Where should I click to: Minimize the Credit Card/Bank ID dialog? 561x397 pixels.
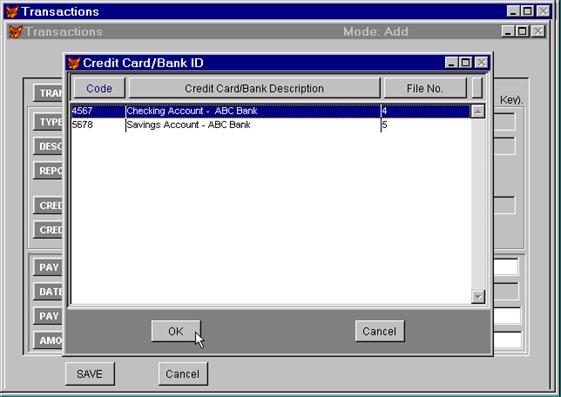click(451, 63)
